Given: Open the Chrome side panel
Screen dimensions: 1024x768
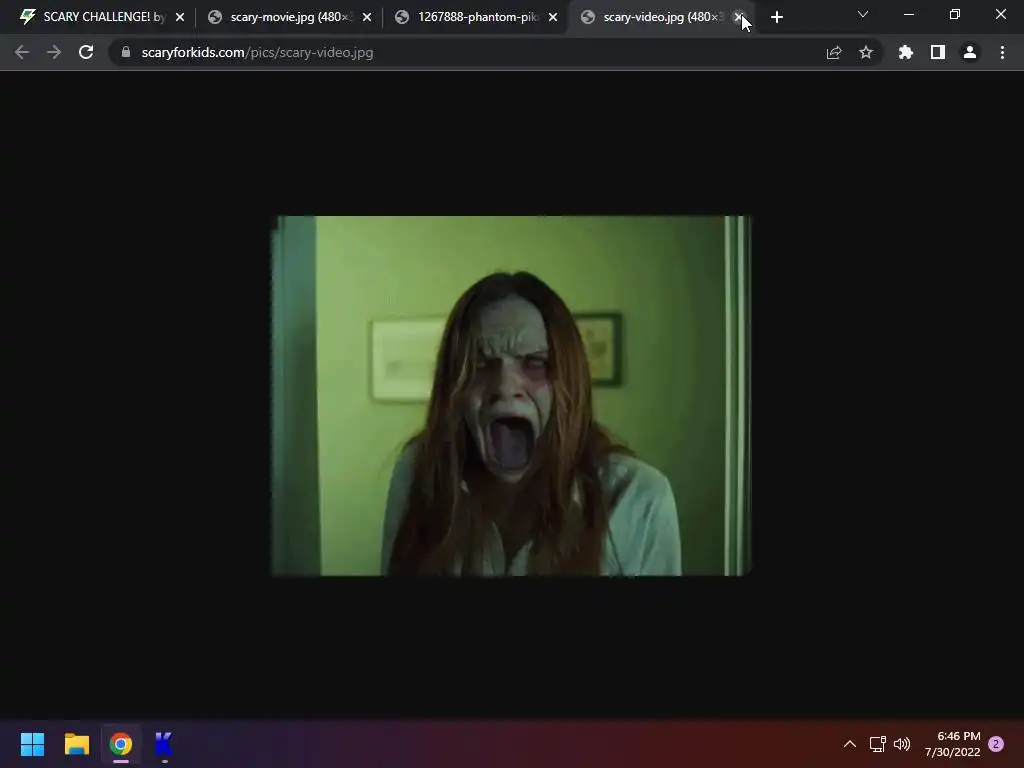Looking at the screenshot, I should 938,52.
